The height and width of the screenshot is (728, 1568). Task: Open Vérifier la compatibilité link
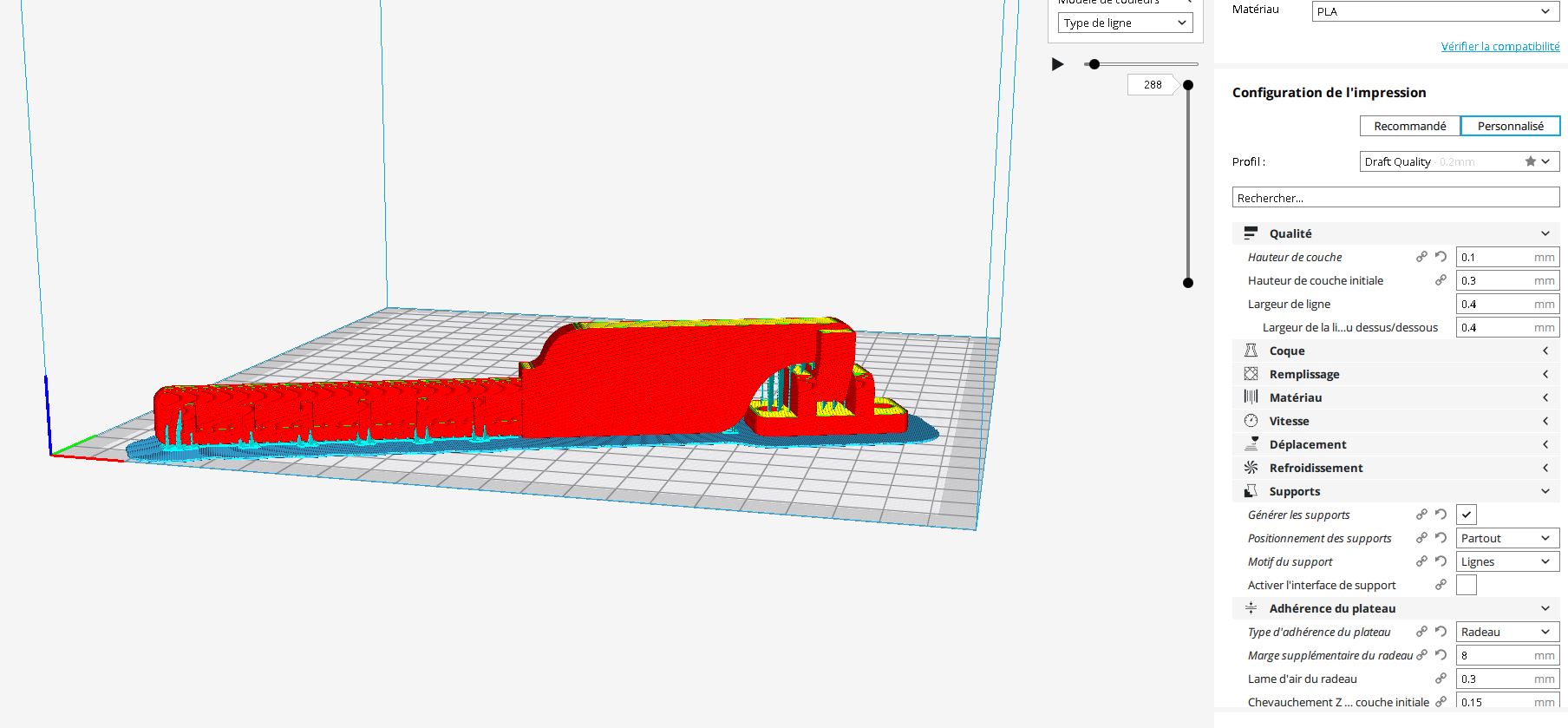point(1500,47)
